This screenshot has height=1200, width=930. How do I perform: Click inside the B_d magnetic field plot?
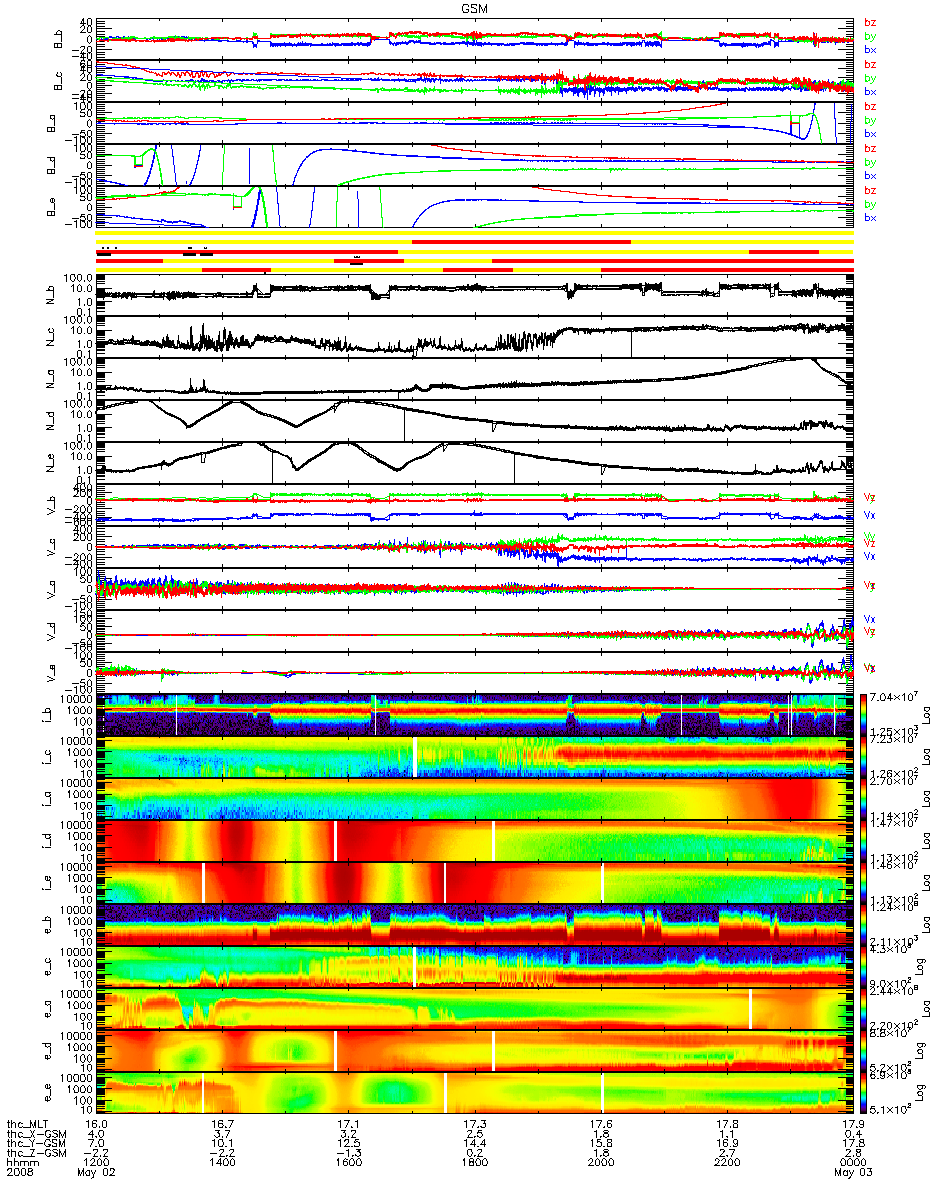pos(475,165)
